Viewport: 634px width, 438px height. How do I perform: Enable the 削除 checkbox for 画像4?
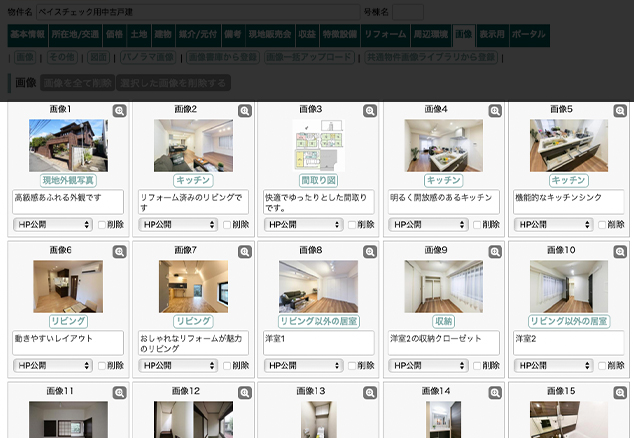[477, 225]
